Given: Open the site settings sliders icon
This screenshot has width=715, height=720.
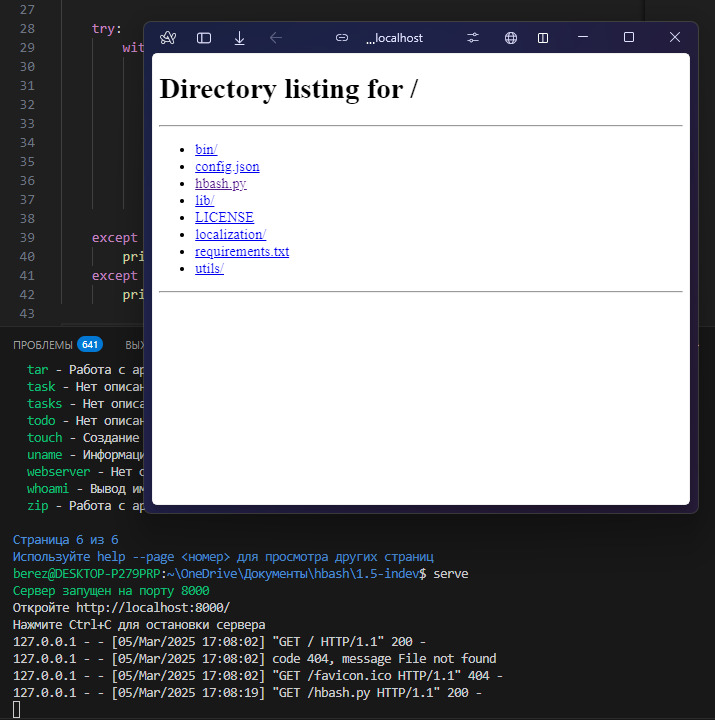Looking at the screenshot, I should coord(473,38).
